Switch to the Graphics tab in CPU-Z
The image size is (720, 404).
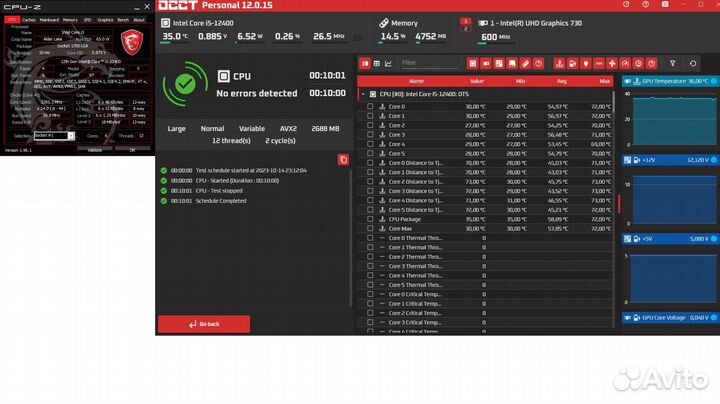click(105, 19)
